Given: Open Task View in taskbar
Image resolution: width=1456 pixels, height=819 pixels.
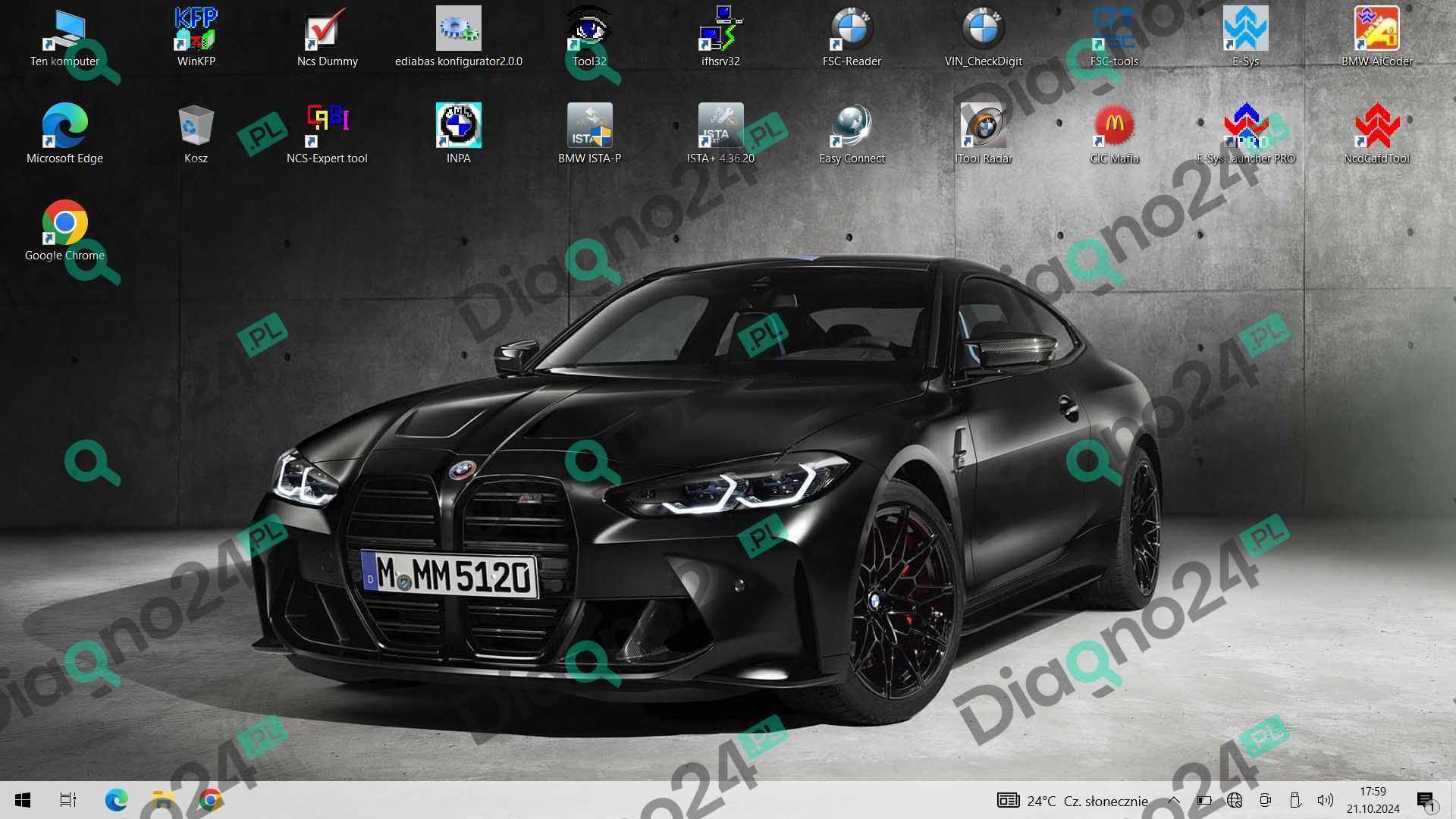Looking at the screenshot, I should 68,800.
